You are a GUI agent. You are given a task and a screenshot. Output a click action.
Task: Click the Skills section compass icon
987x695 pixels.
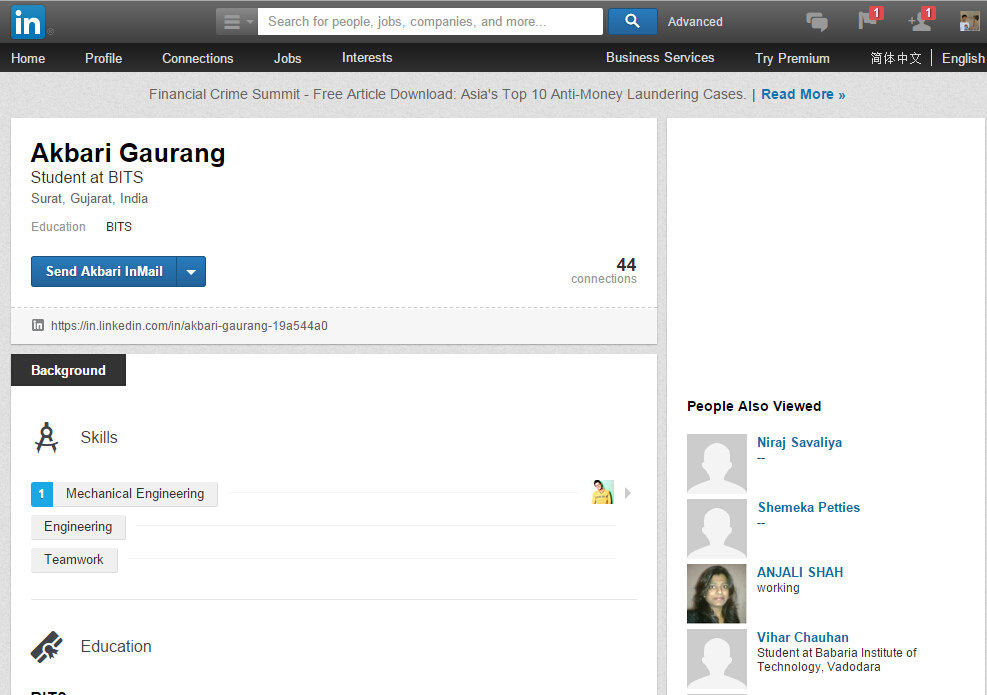click(x=46, y=437)
